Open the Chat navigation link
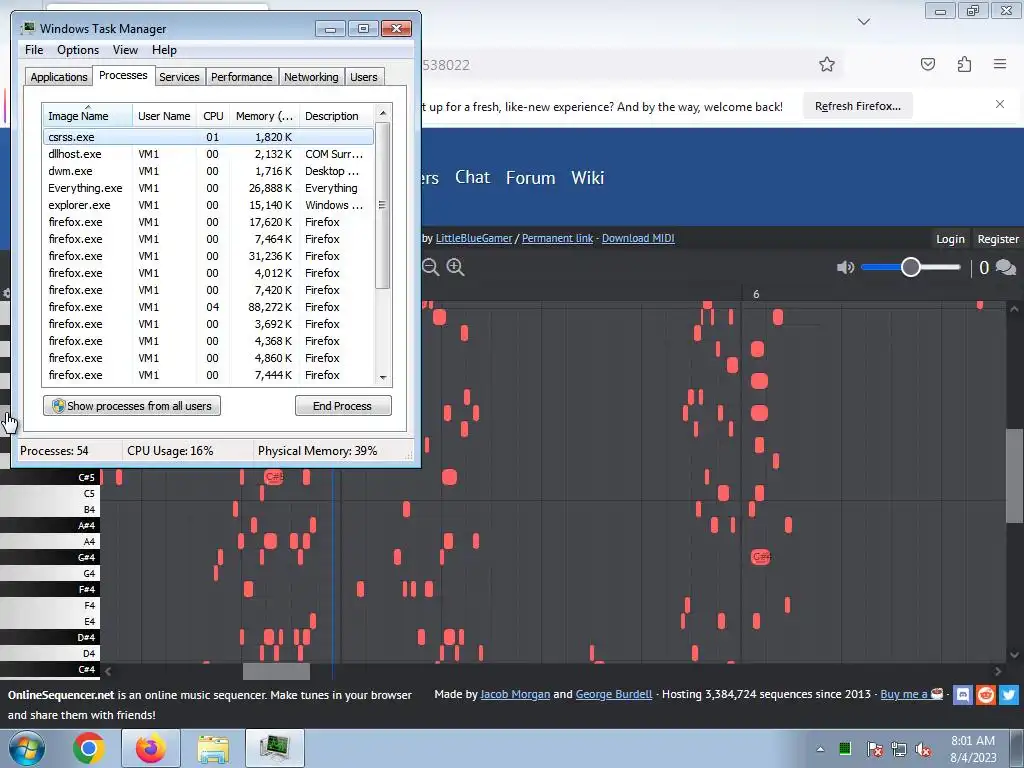This screenshot has height=768, width=1024. click(472, 177)
